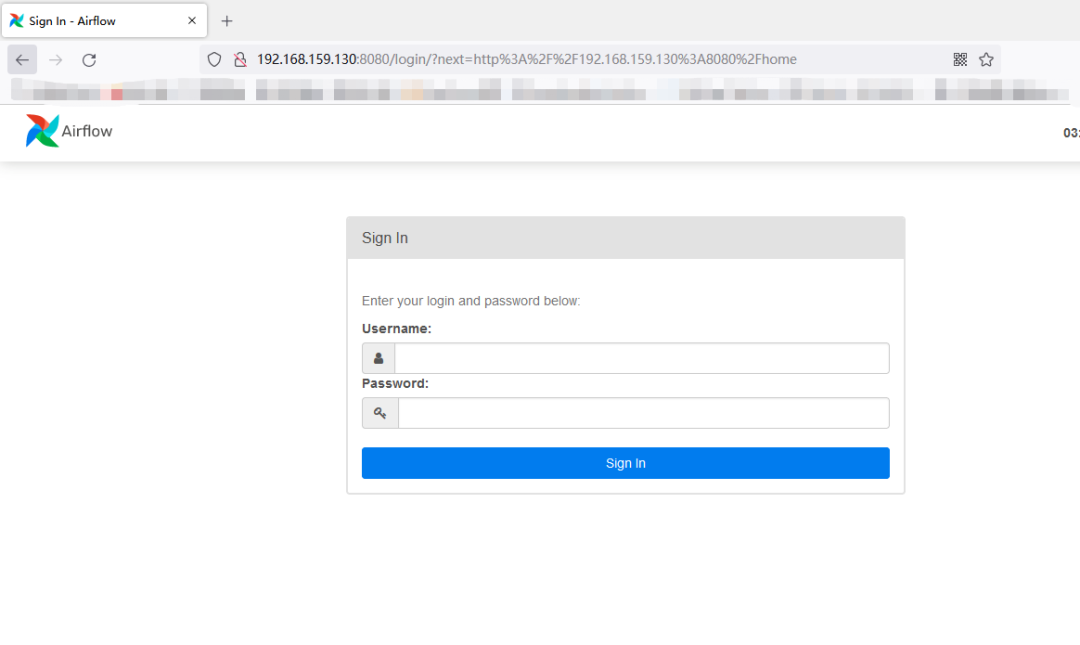
Task: Click the clock time in Airflow navbar
Action: point(1071,133)
